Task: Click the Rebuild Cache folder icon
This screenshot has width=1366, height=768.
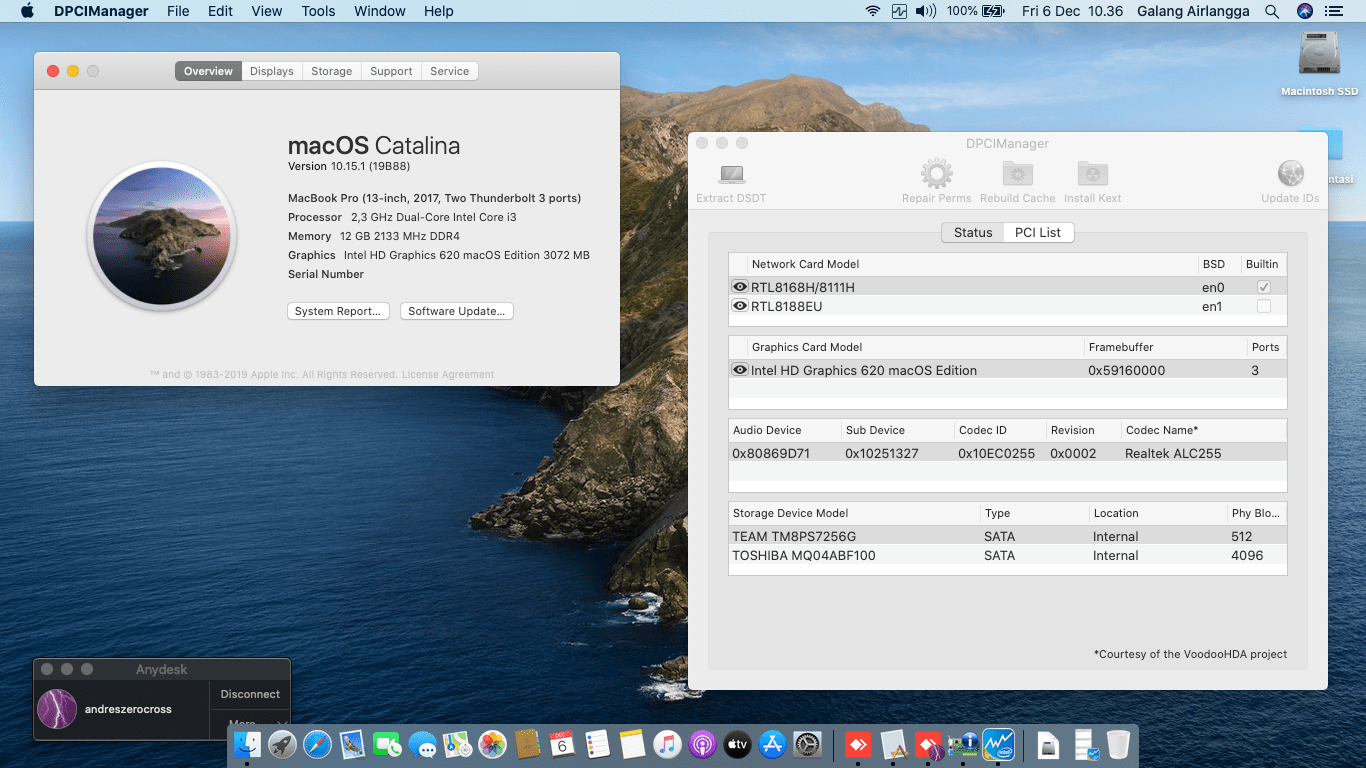Action: pos(1018,174)
